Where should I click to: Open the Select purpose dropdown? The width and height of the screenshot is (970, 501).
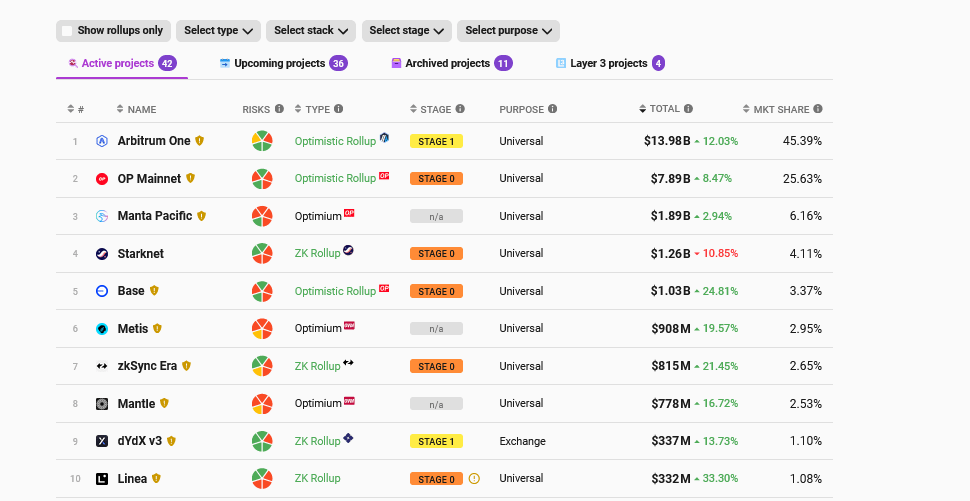508,31
